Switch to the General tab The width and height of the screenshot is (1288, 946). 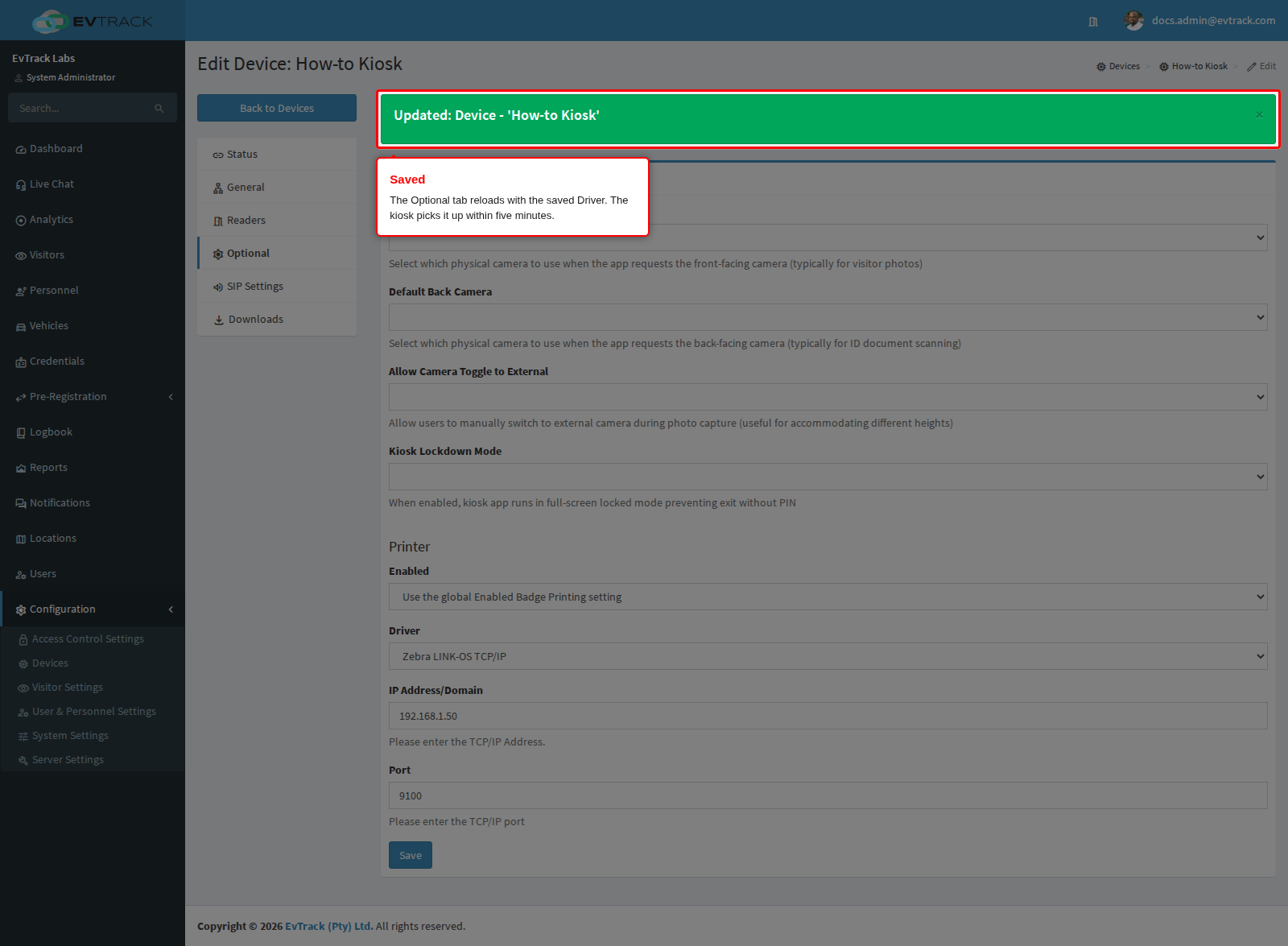point(277,188)
